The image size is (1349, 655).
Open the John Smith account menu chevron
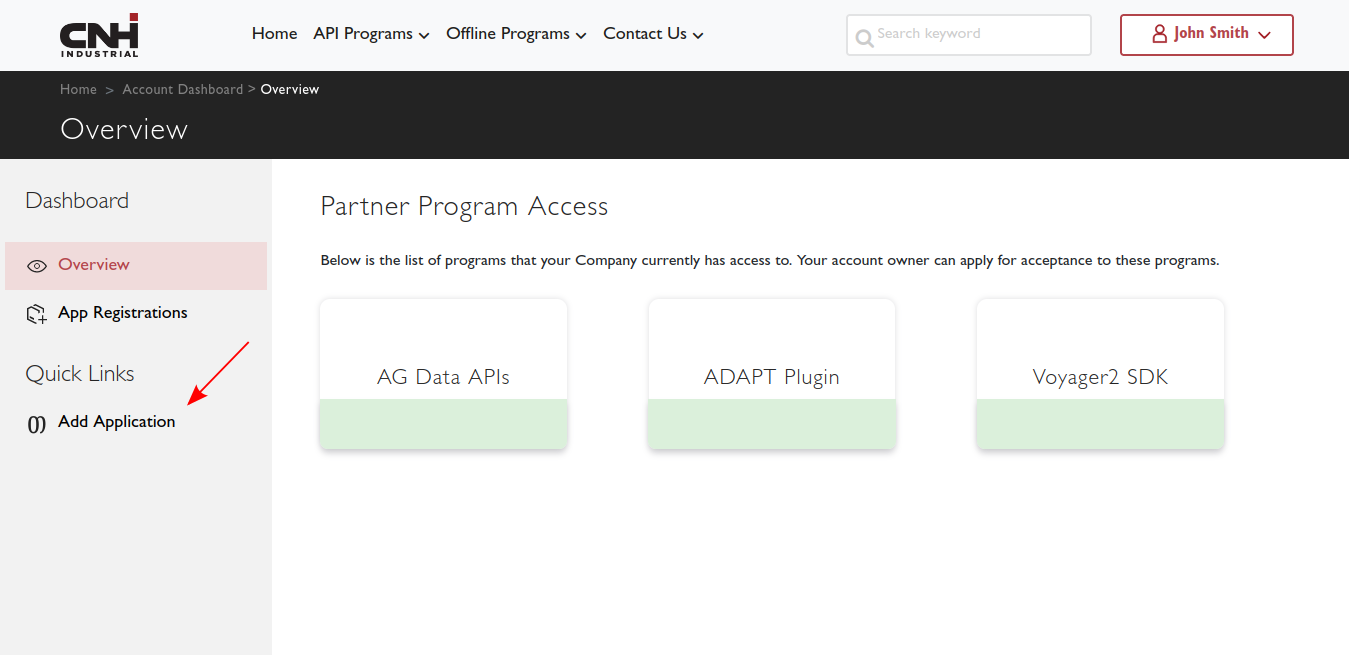click(1264, 35)
